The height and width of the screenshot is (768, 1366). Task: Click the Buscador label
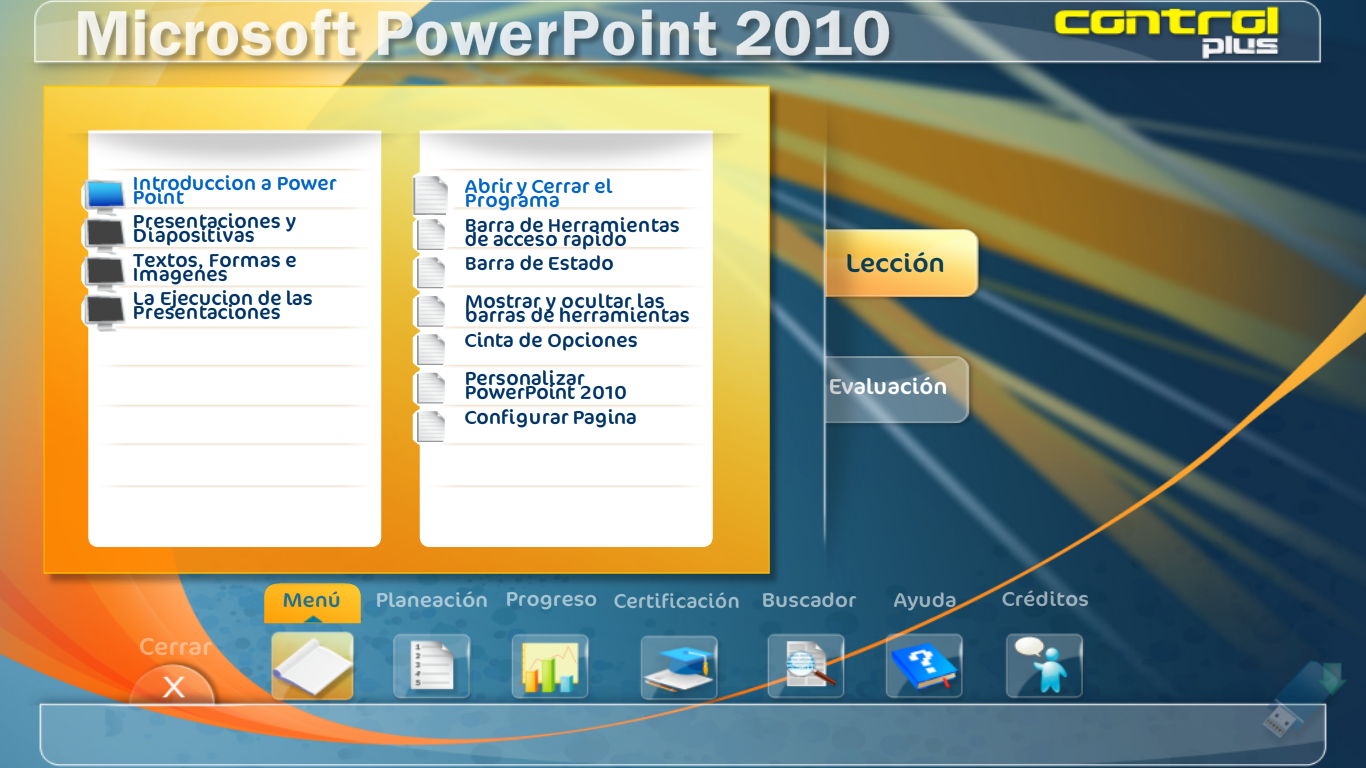(809, 600)
